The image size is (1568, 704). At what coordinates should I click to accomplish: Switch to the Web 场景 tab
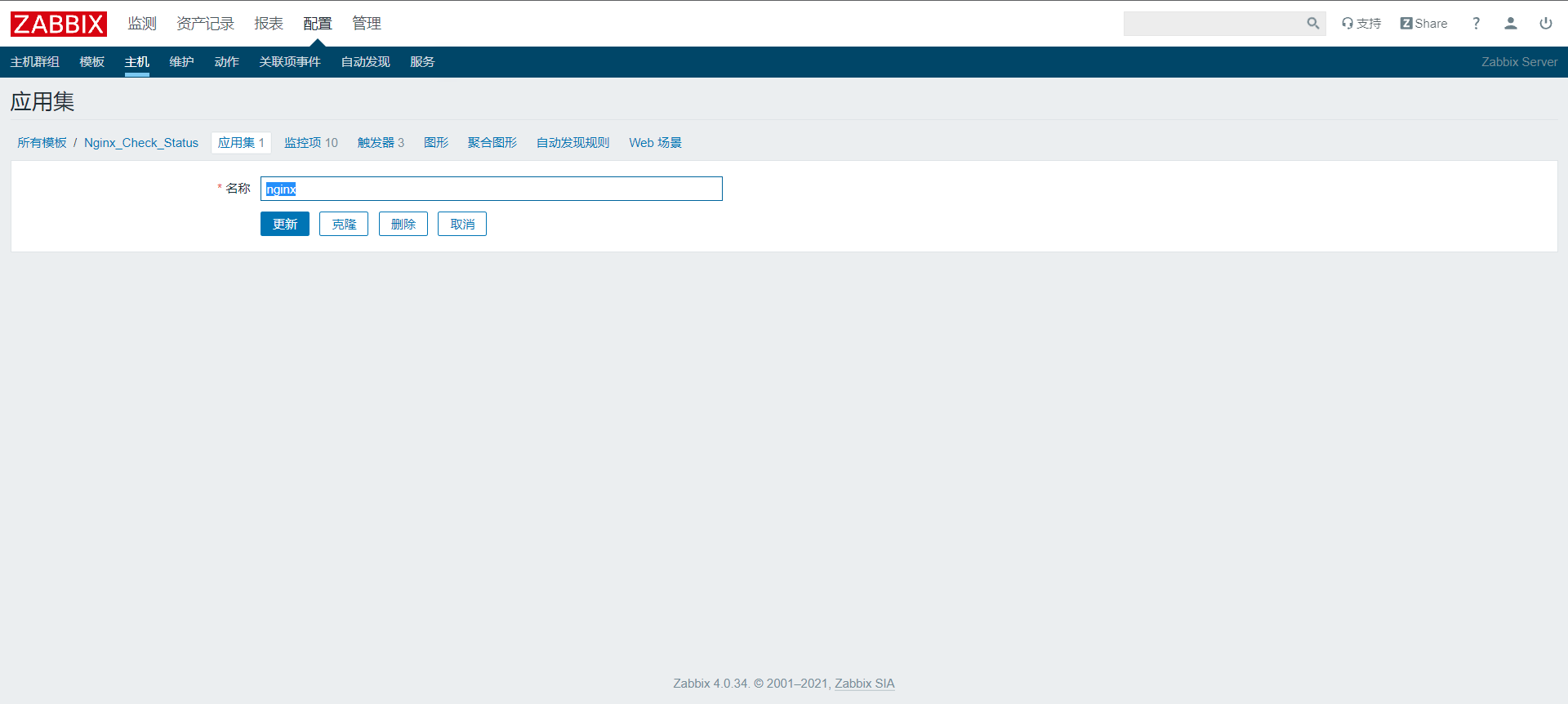click(655, 143)
